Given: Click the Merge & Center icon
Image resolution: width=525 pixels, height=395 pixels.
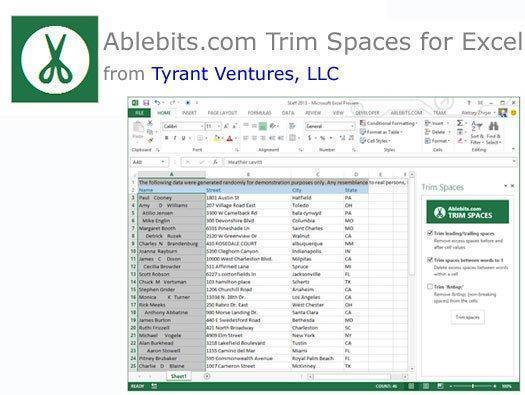Looking at the screenshot, I should [292, 138].
